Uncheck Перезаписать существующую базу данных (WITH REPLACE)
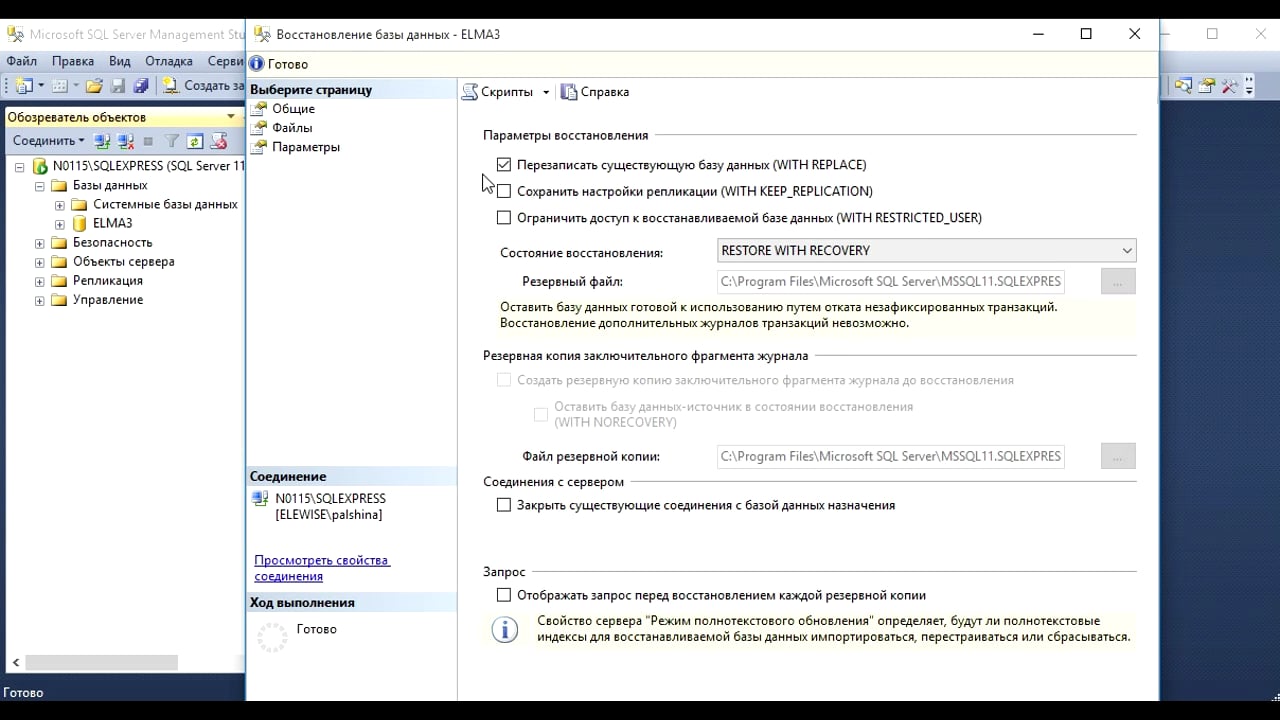 click(x=504, y=164)
